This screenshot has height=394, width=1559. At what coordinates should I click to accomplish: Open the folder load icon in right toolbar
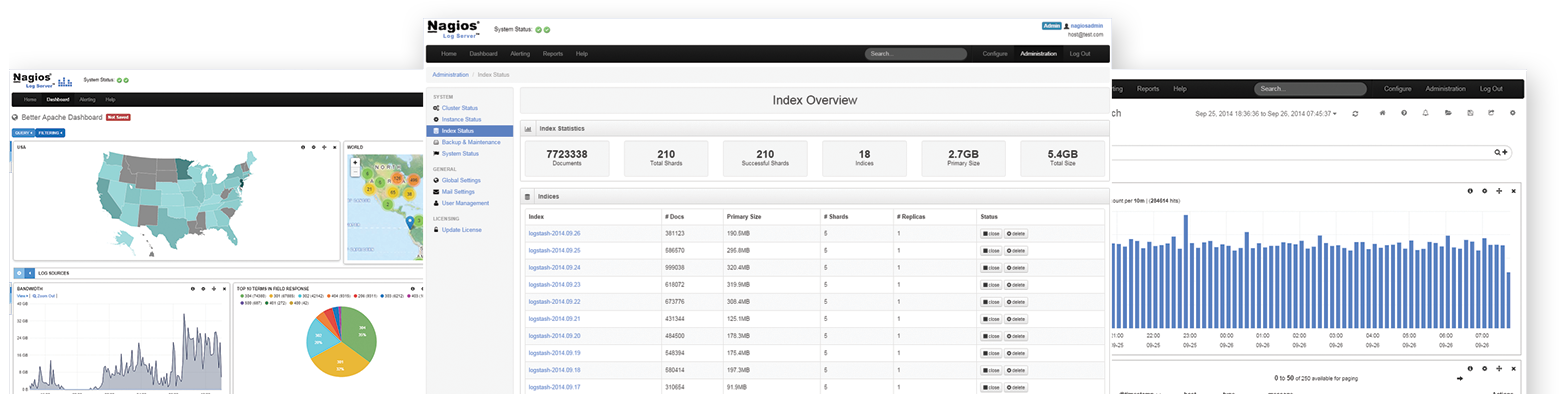(1448, 113)
